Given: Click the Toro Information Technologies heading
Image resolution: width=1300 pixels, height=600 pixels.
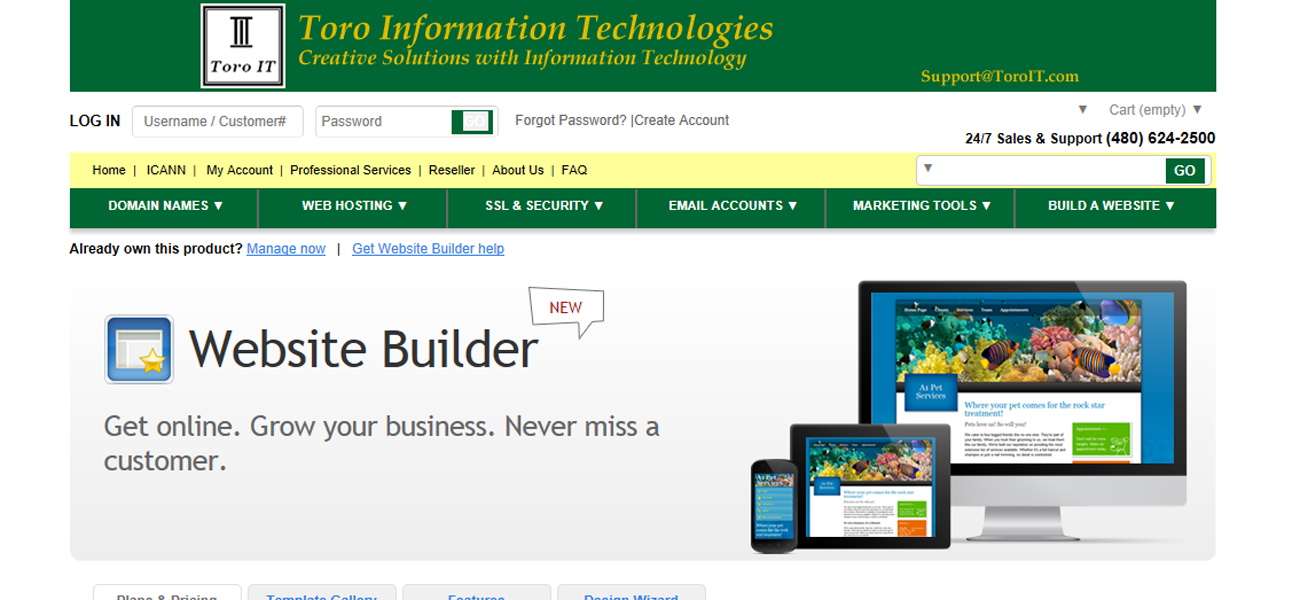Looking at the screenshot, I should 536,27.
